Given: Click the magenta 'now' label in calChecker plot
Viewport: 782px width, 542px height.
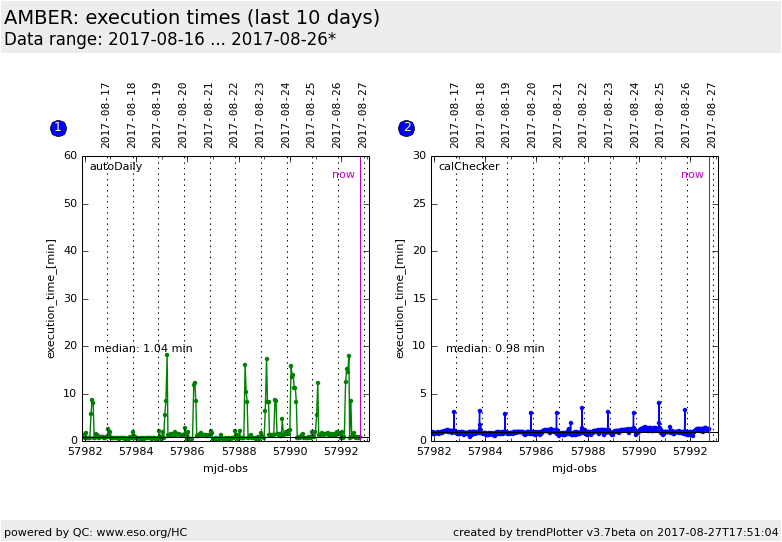Looking at the screenshot, I should click(692, 175).
